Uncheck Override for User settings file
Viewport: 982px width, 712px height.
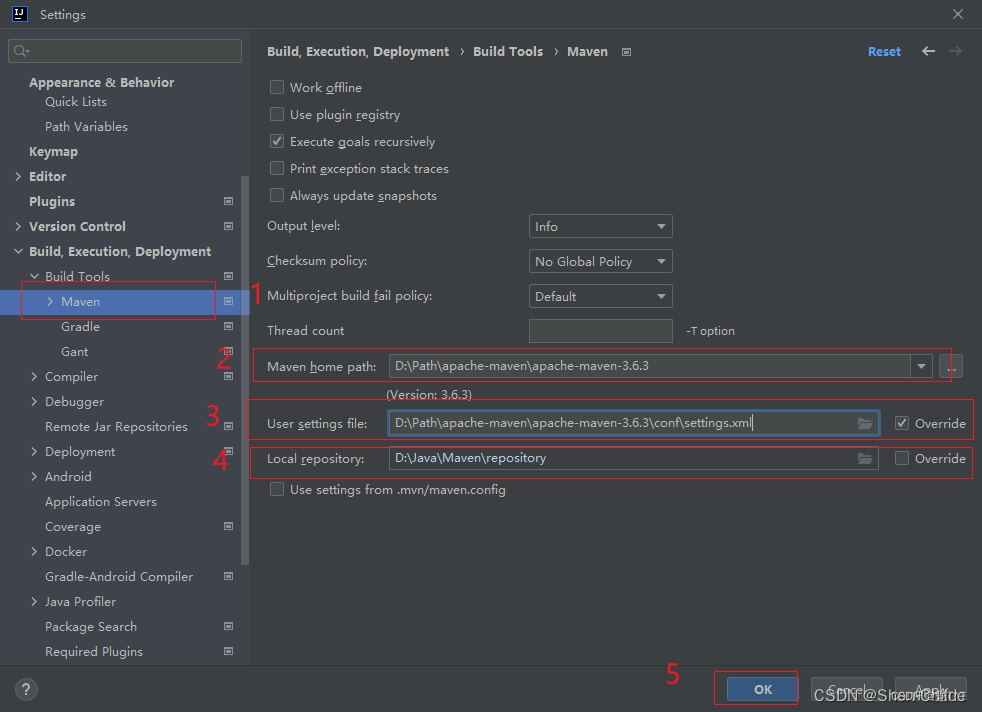click(902, 423)
